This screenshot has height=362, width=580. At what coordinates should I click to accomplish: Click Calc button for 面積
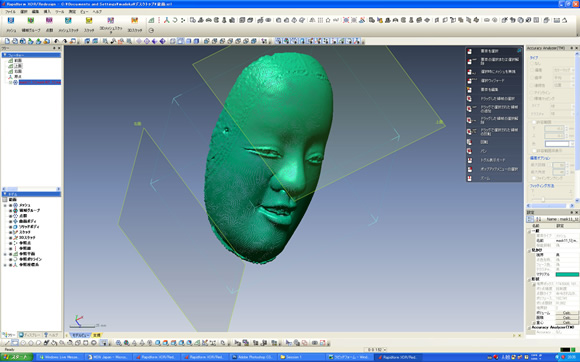[x=566, y=318]
